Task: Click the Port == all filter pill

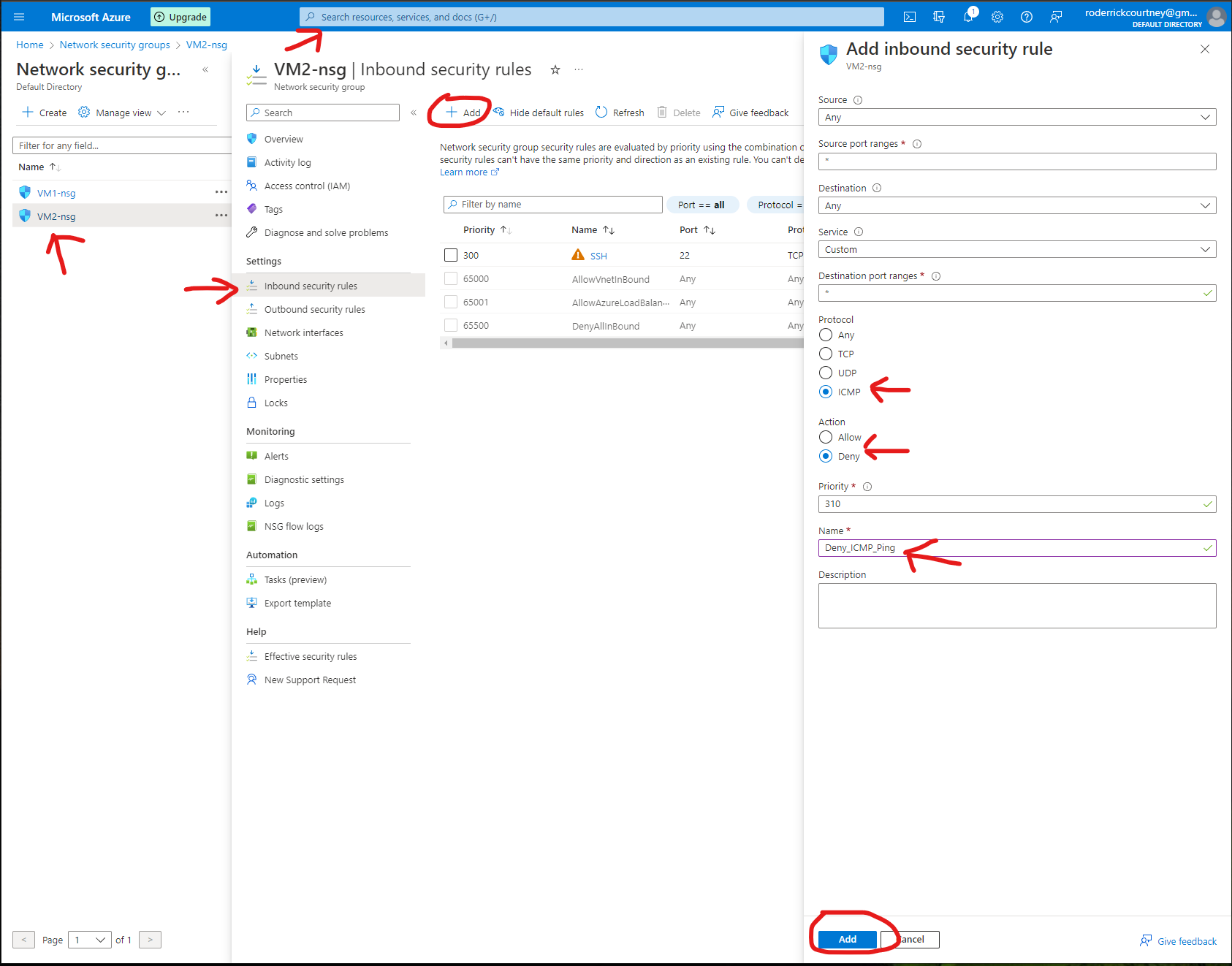Action: pyautogui.click(x=702, y=205)
